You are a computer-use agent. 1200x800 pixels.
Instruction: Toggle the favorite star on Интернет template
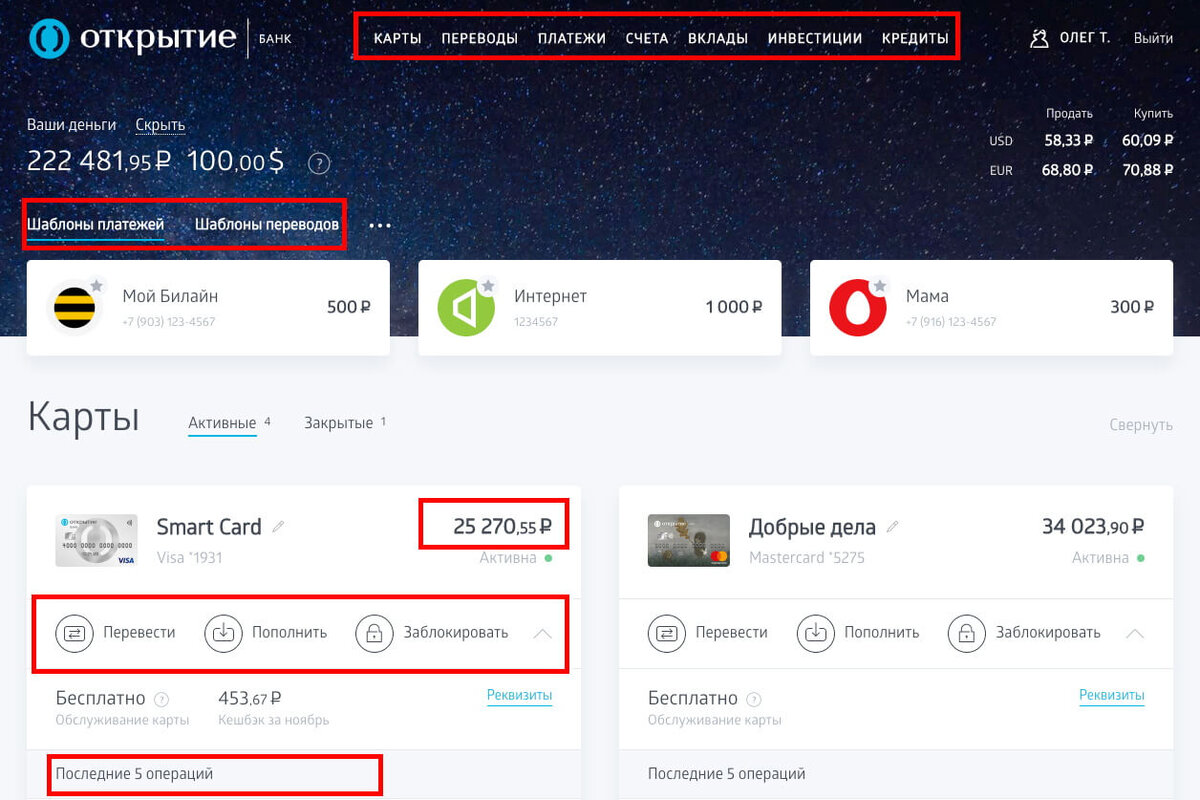click(x=489, y=283)
